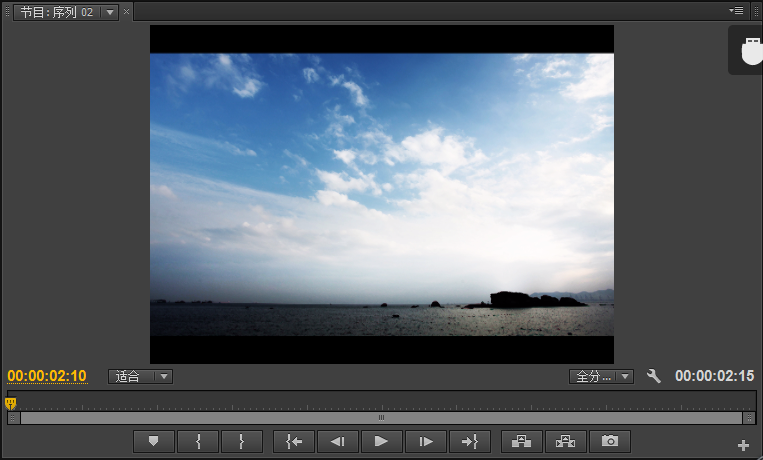The height and width of the screenshot is (460, 763).
Task: Step back one frame
Action: [x=338, y=442]
